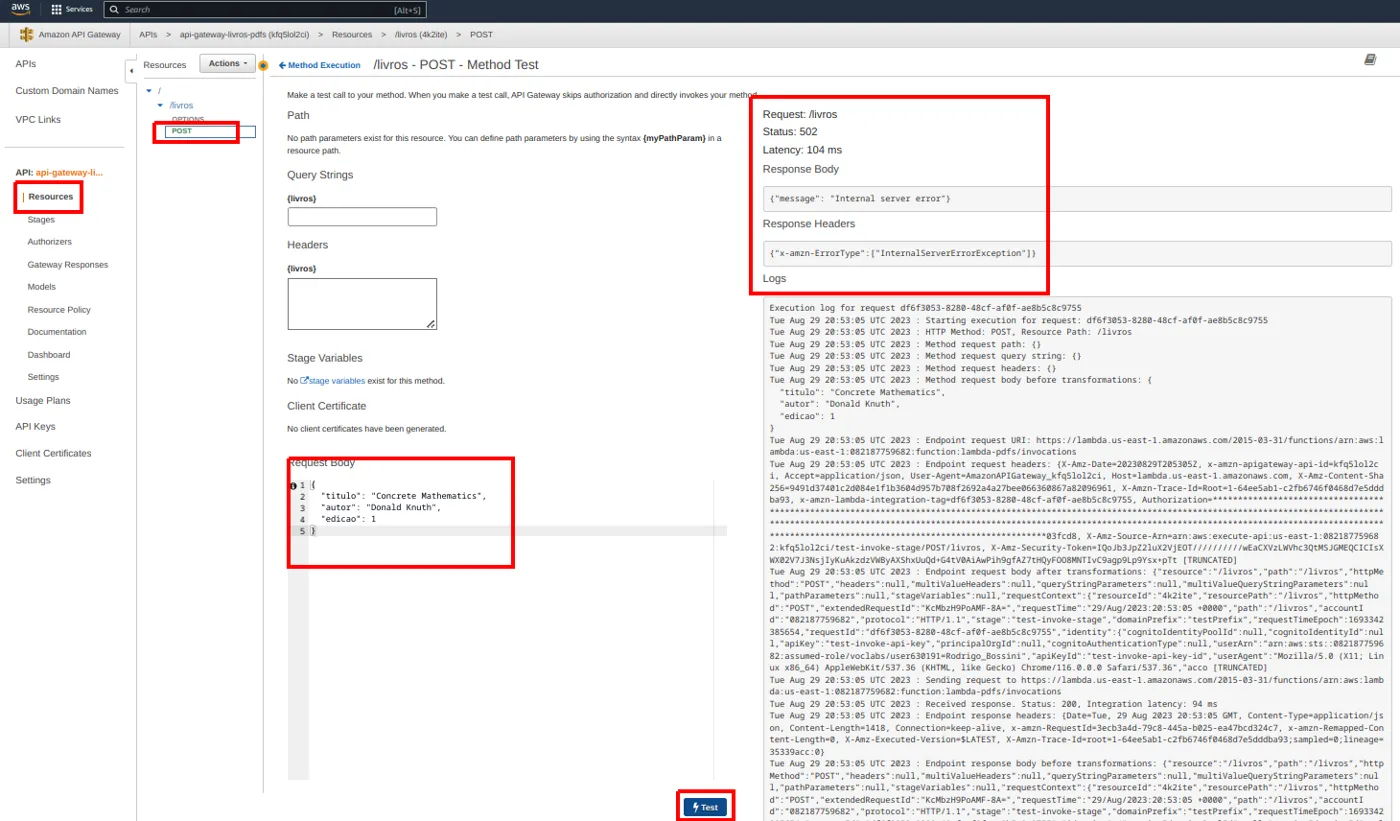Click the 'Request: /livros' text
The width and height of the screenshot is (1400, 821).
click(x=800, y=114)
